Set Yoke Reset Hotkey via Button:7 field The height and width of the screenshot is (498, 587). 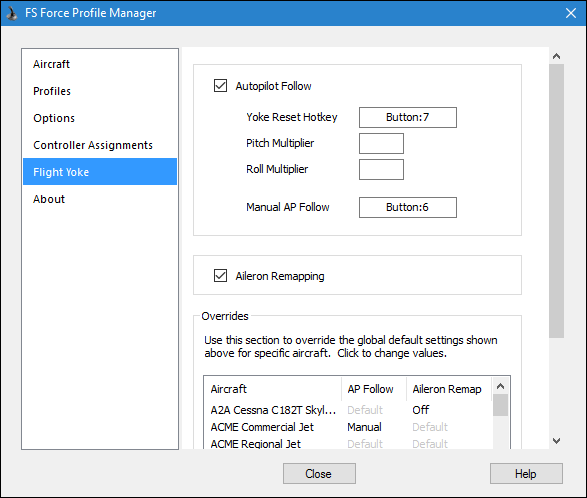tap(408, 117)
